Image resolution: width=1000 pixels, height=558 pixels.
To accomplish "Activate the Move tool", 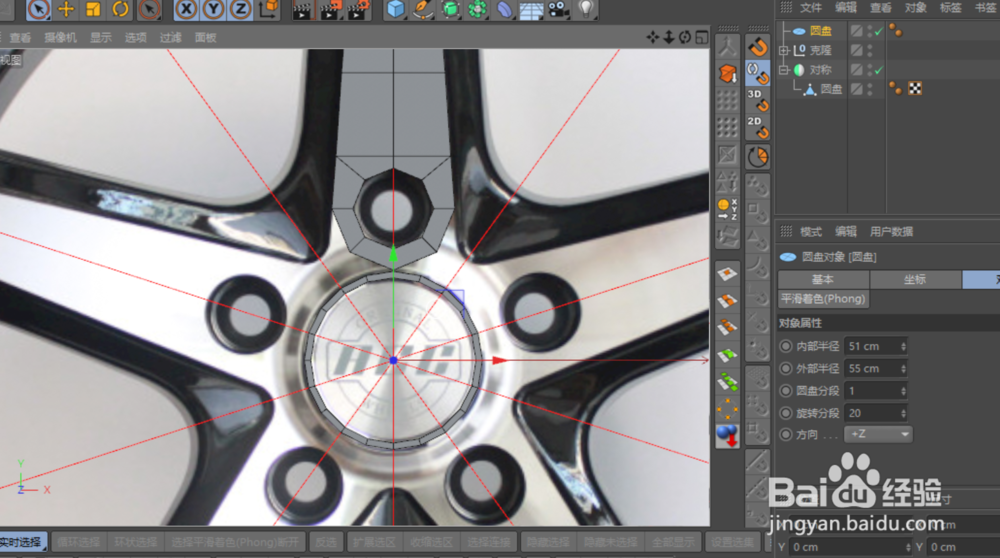I will pos(66,9).
